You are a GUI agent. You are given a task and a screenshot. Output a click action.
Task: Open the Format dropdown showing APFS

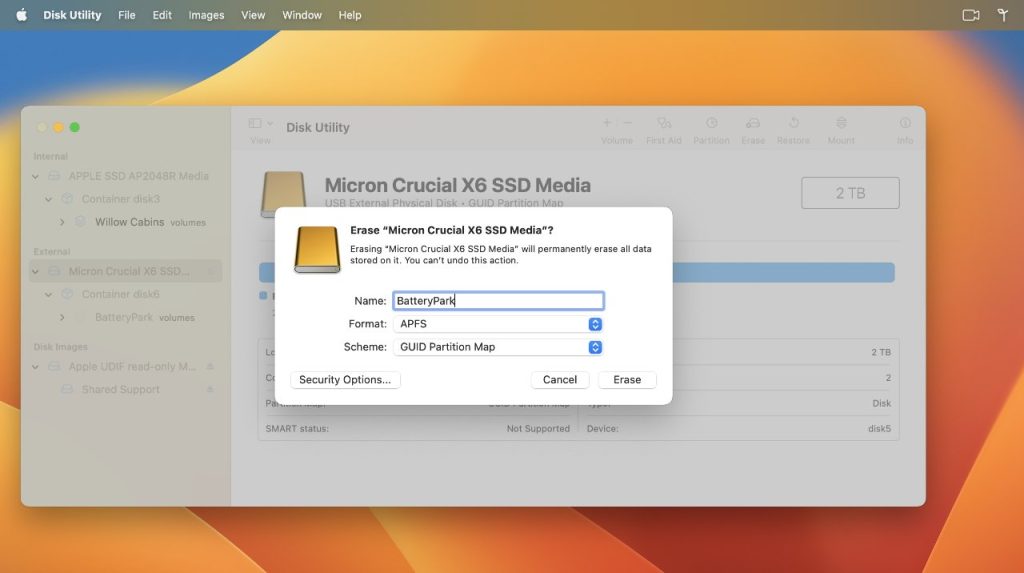point(497,324)
